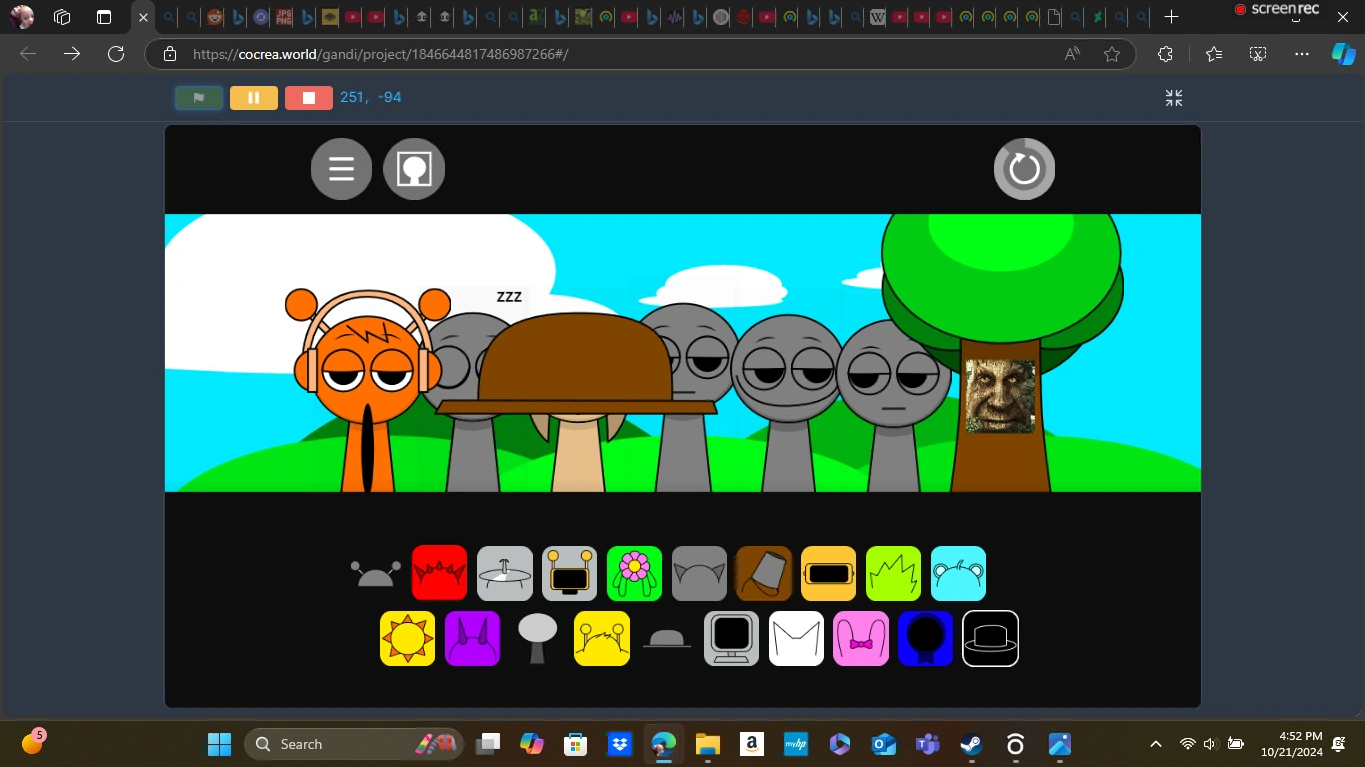Open the Steam icon from the taskbar
This screenshot has width=1365, height=767.
[x=969, y=744]
